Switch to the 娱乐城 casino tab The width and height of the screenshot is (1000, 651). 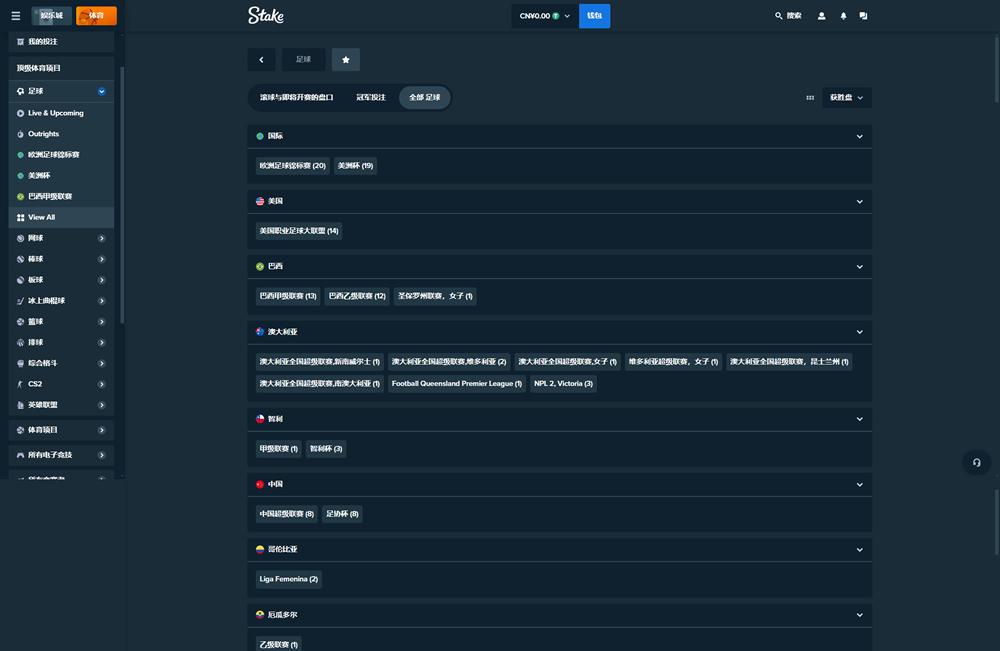coord(52,15)
